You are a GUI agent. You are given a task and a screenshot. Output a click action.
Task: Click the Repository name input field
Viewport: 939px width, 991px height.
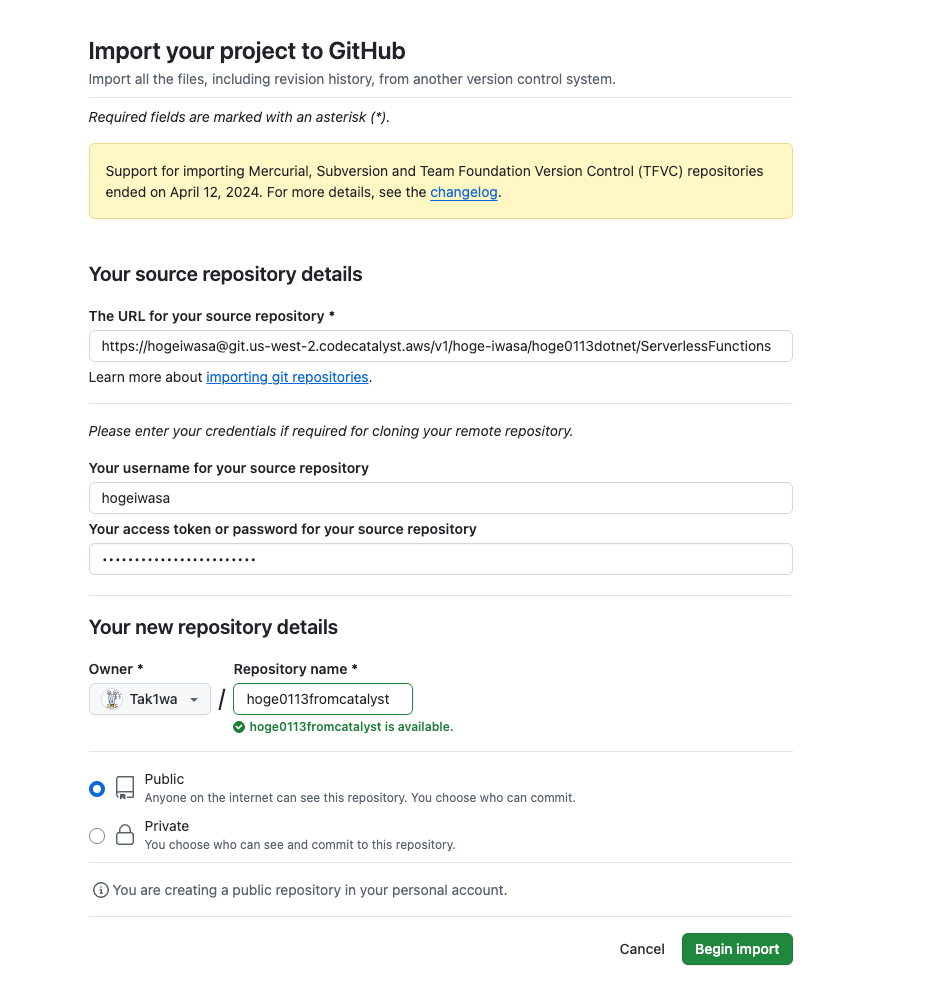tap(322, 699)
